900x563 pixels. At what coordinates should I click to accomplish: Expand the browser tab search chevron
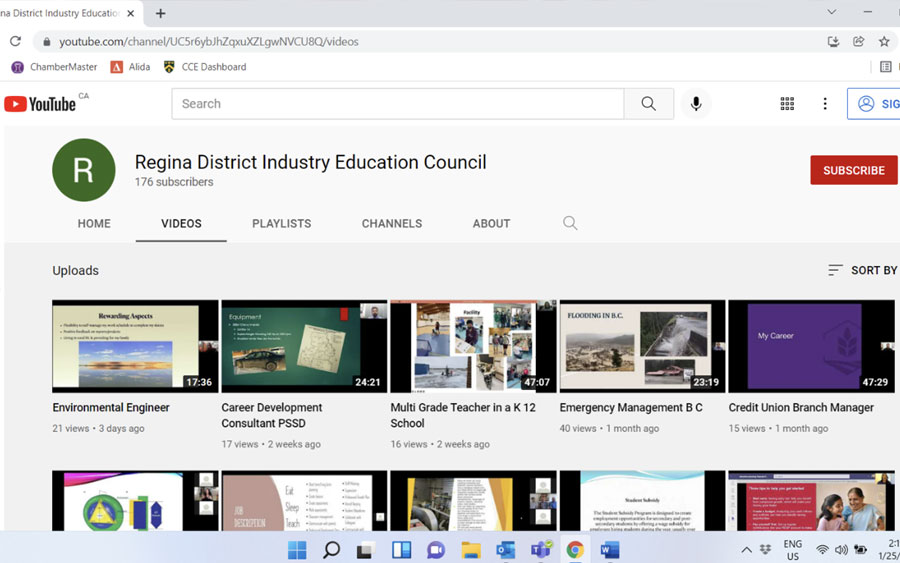point(831,12)
